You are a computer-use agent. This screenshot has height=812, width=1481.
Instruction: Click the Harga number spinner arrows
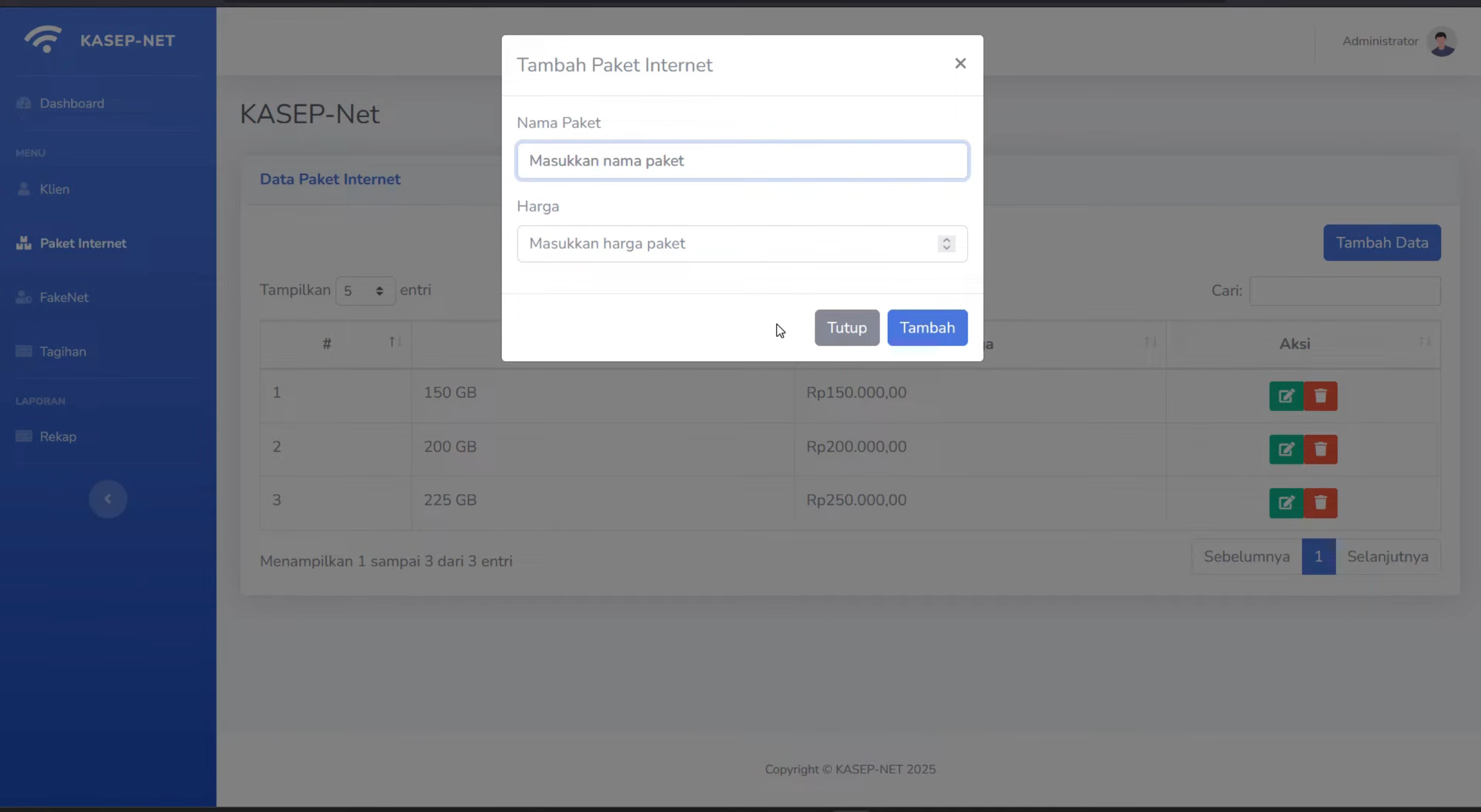point(946,244)
